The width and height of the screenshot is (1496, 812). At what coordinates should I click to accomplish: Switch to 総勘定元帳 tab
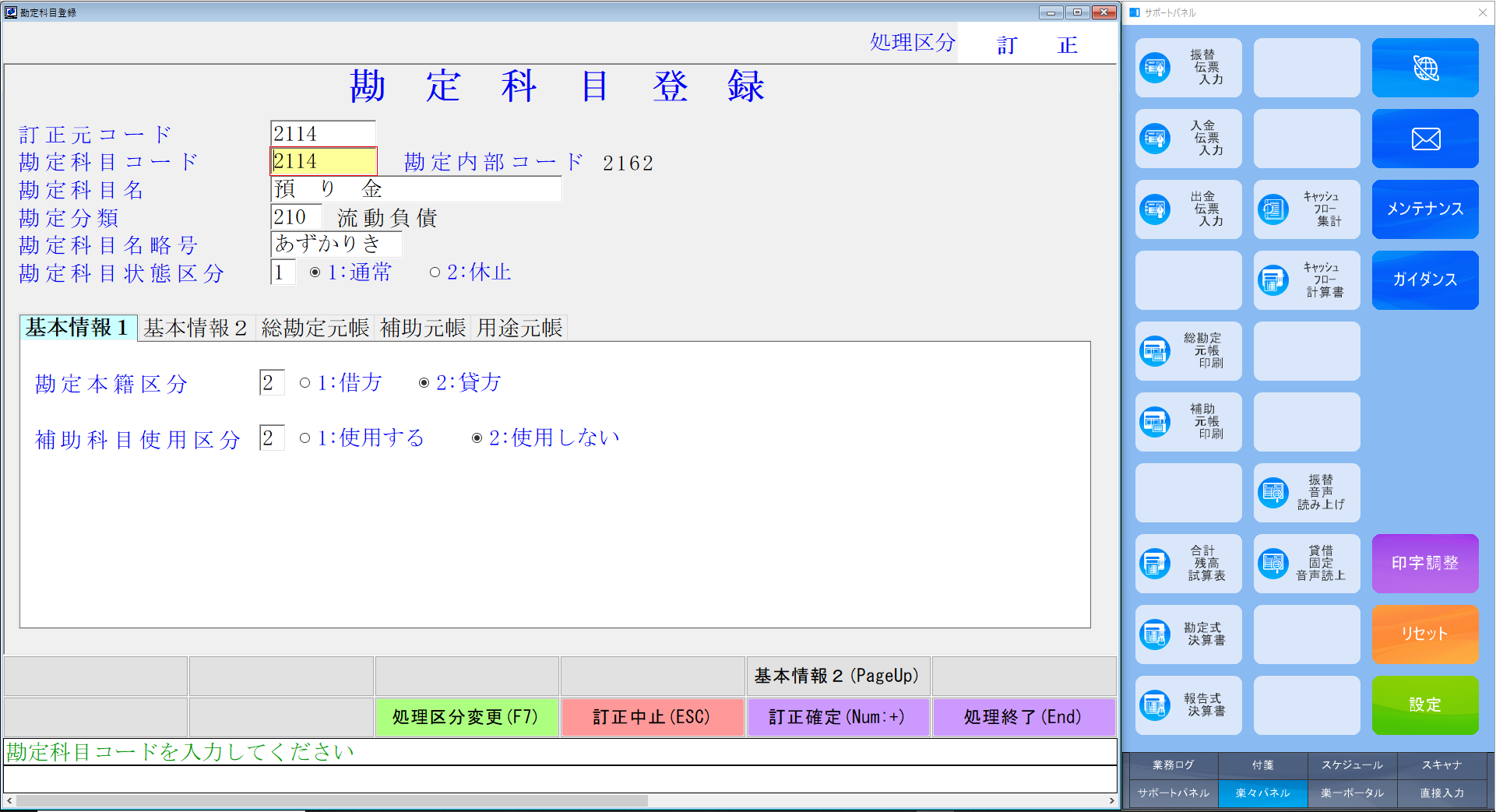[x=315, y=328]
